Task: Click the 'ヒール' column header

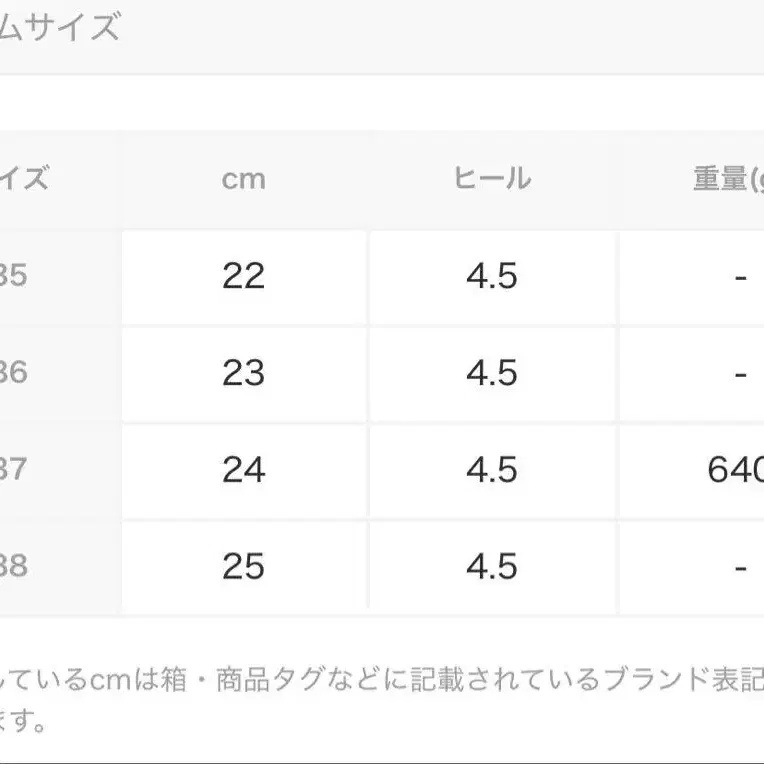Action: [492, 179]
